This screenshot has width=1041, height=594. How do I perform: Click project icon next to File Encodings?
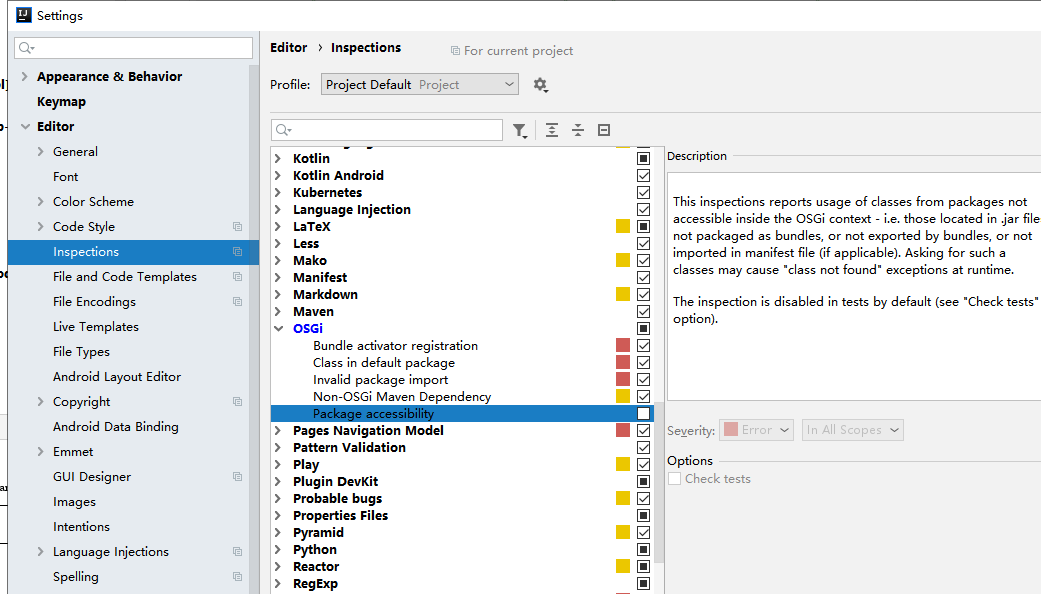[x=238, y=302]
